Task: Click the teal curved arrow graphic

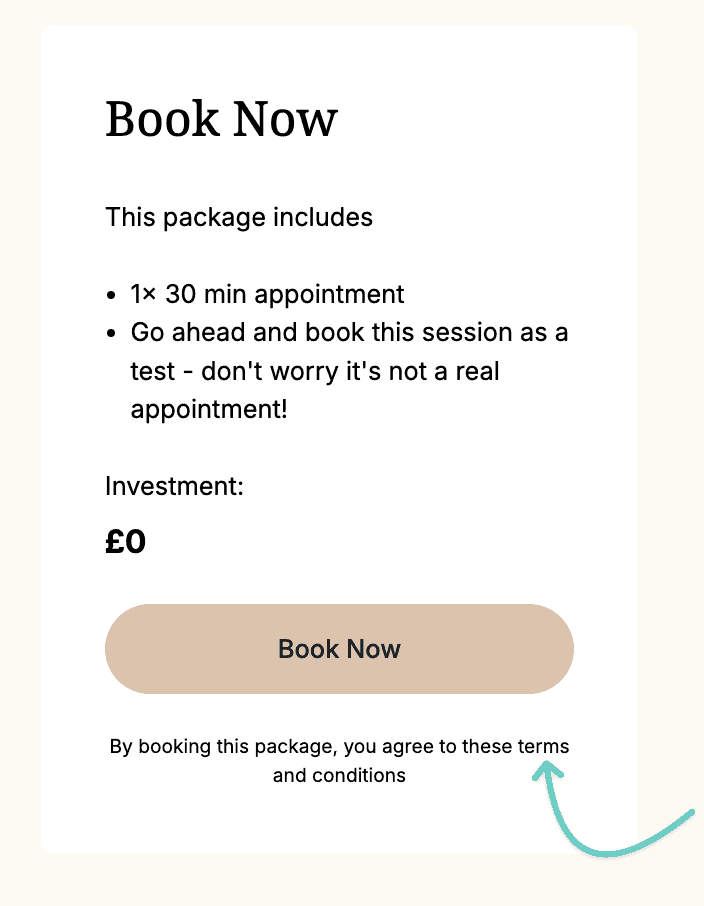Action: (610, 810)
